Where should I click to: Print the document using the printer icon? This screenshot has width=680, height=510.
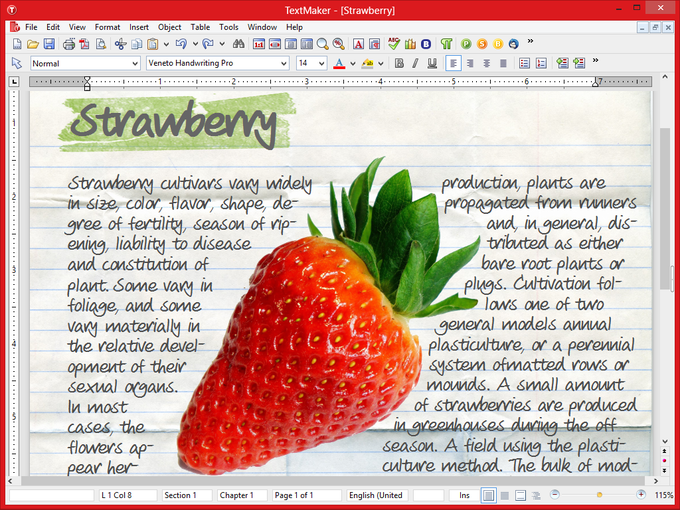tap(69, 44)
